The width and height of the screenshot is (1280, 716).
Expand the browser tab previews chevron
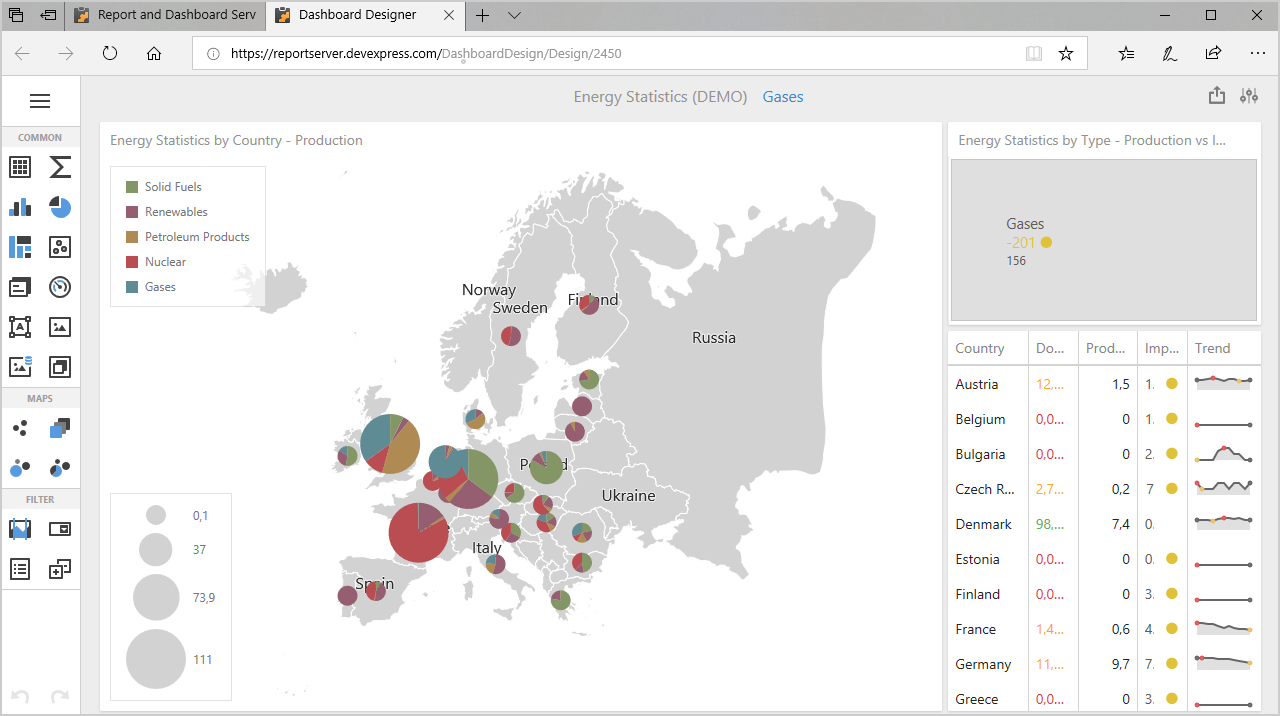tap(514, 15)
